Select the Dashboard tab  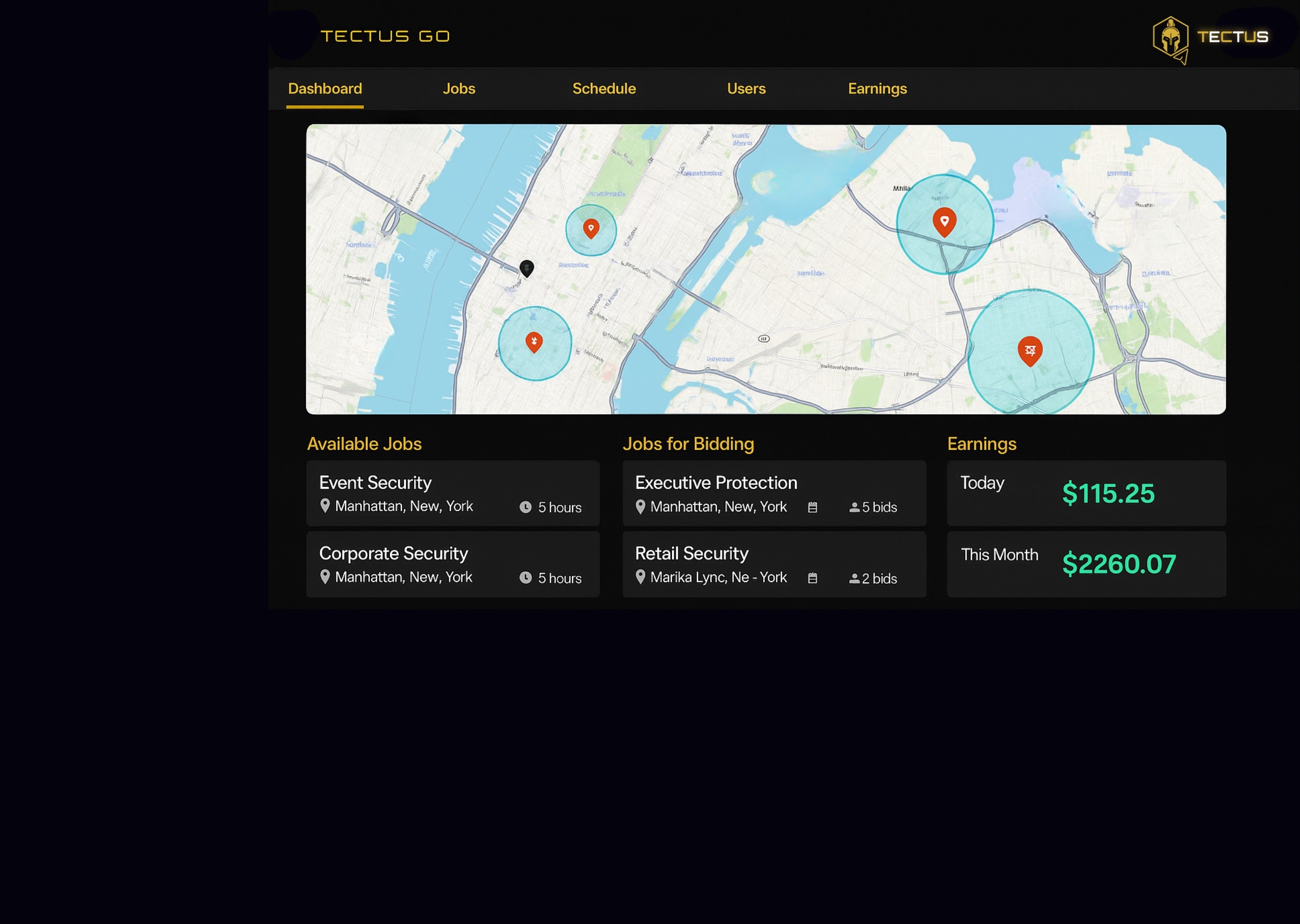point(325,89)
